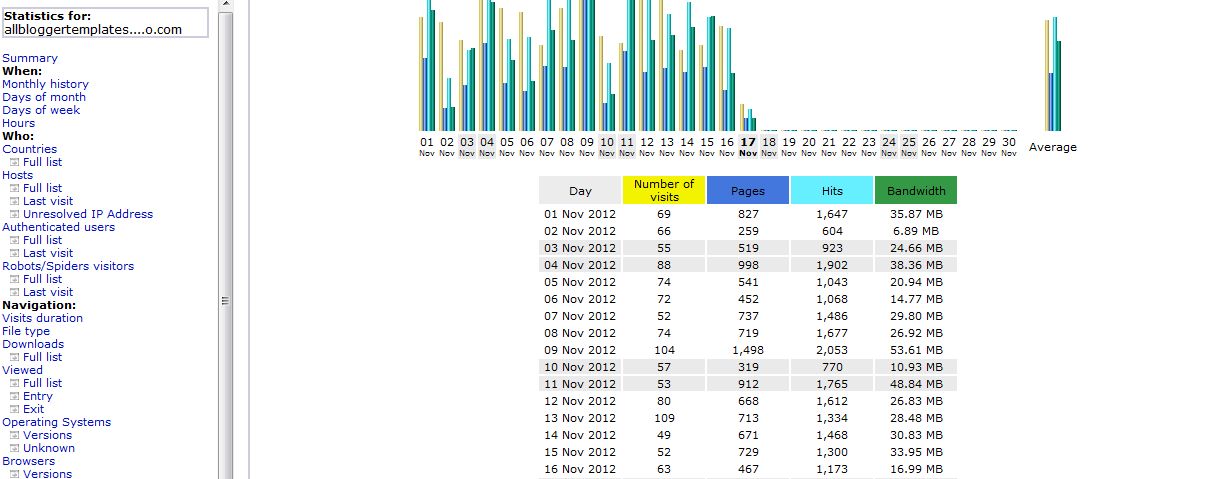This screenshot has width=1227, height=479.
Task: Click the 01 Nov label under chart
Action: tap(427, 147)
